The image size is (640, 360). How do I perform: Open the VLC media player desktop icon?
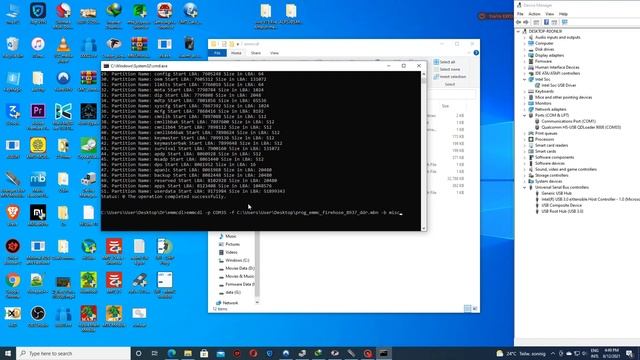tap(63, 48)
